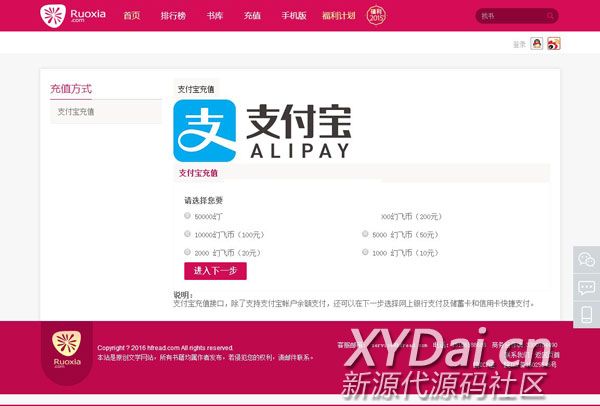
Task: Open the WeChat floating side icon
Action: 587,259
